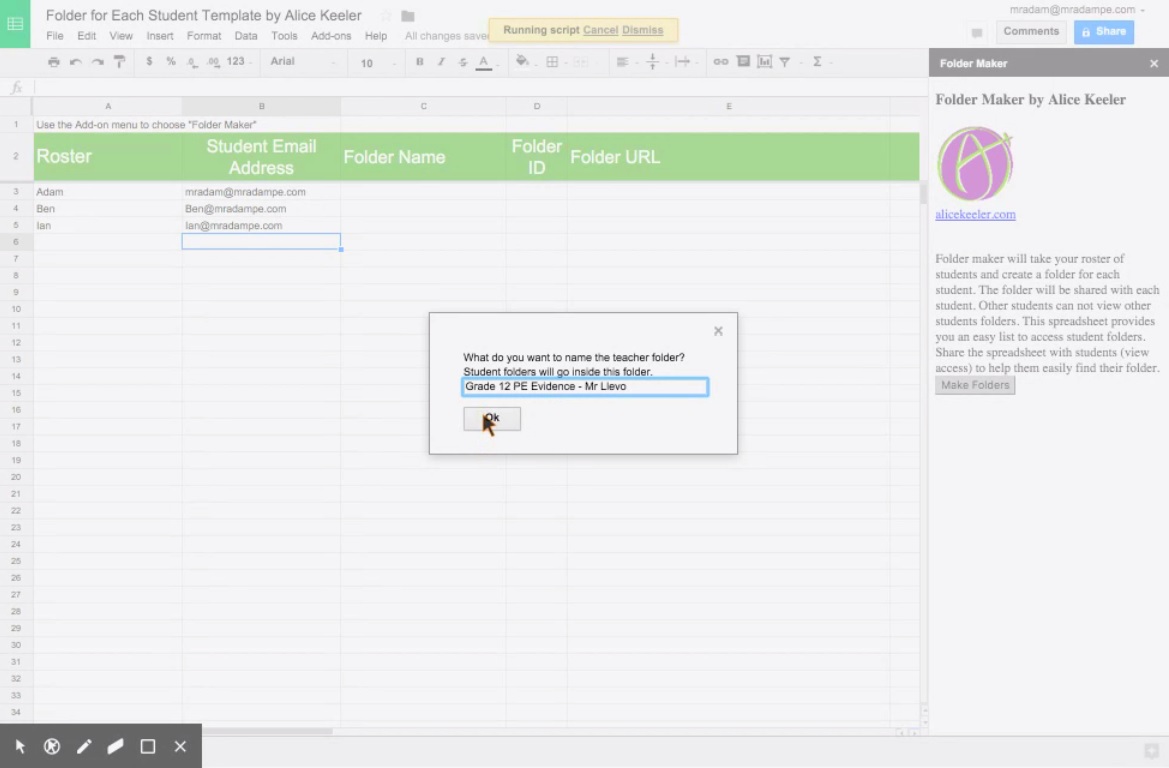Viewport: 1169px width, 768px height.
Task: Click the Alice Keeler logo image
Action: (x=974, y=164)
